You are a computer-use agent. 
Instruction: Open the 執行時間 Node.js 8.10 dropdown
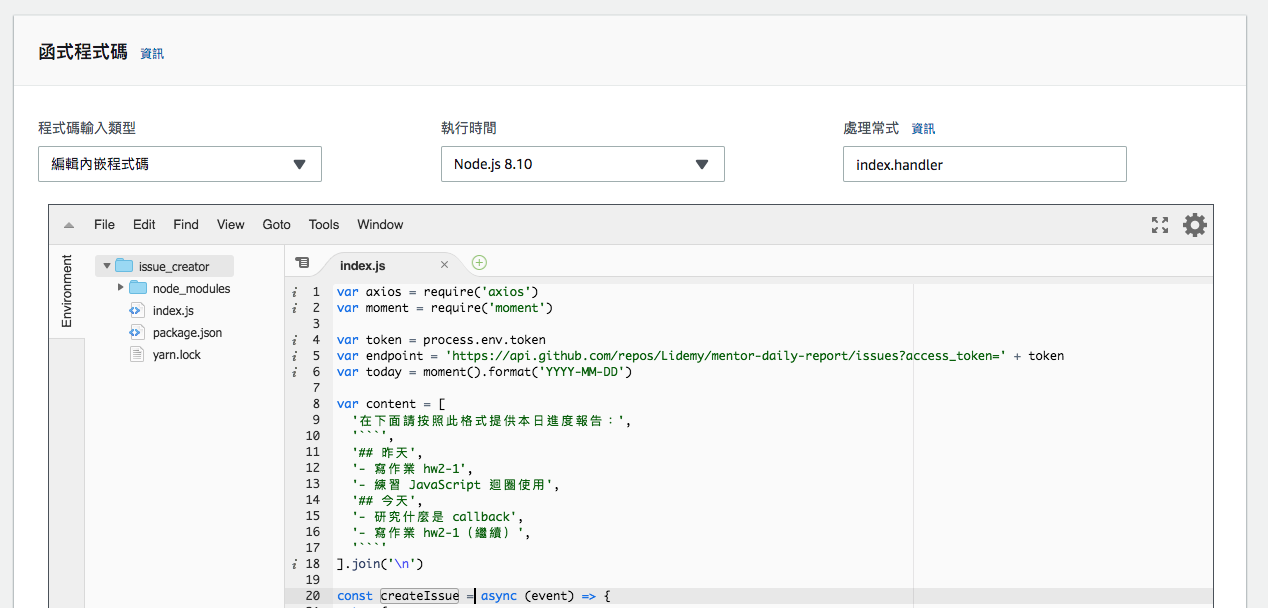(x=583, y=164)
